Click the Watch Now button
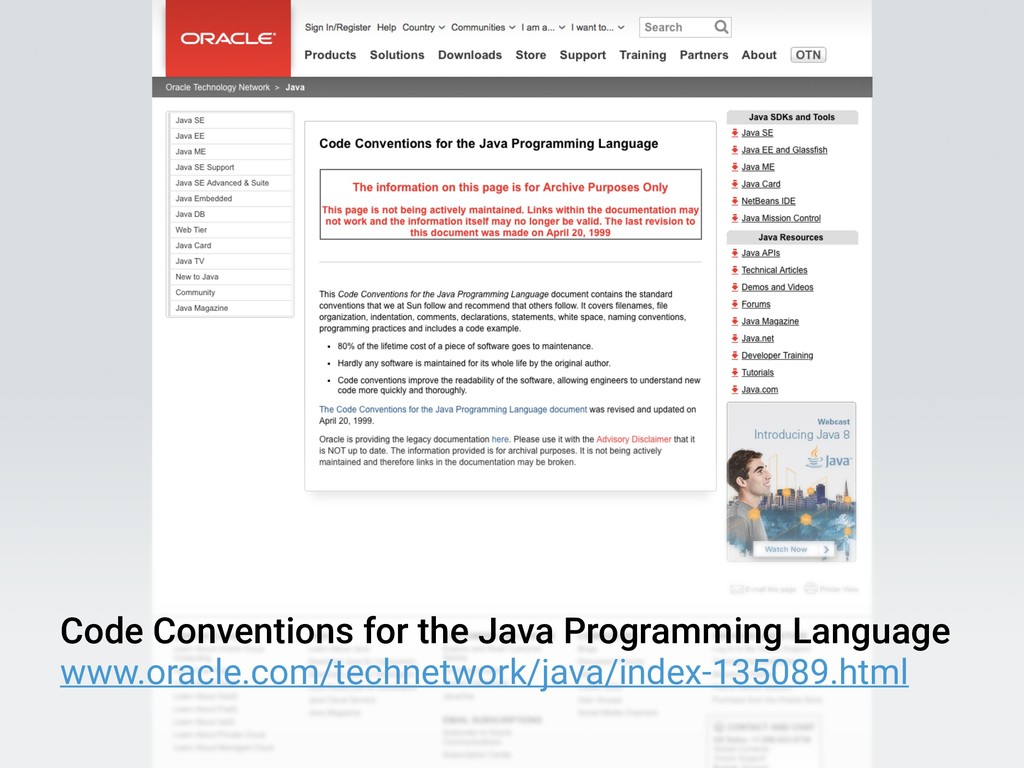Viewport: 1024px width, 768px height. tap(793, 549)
